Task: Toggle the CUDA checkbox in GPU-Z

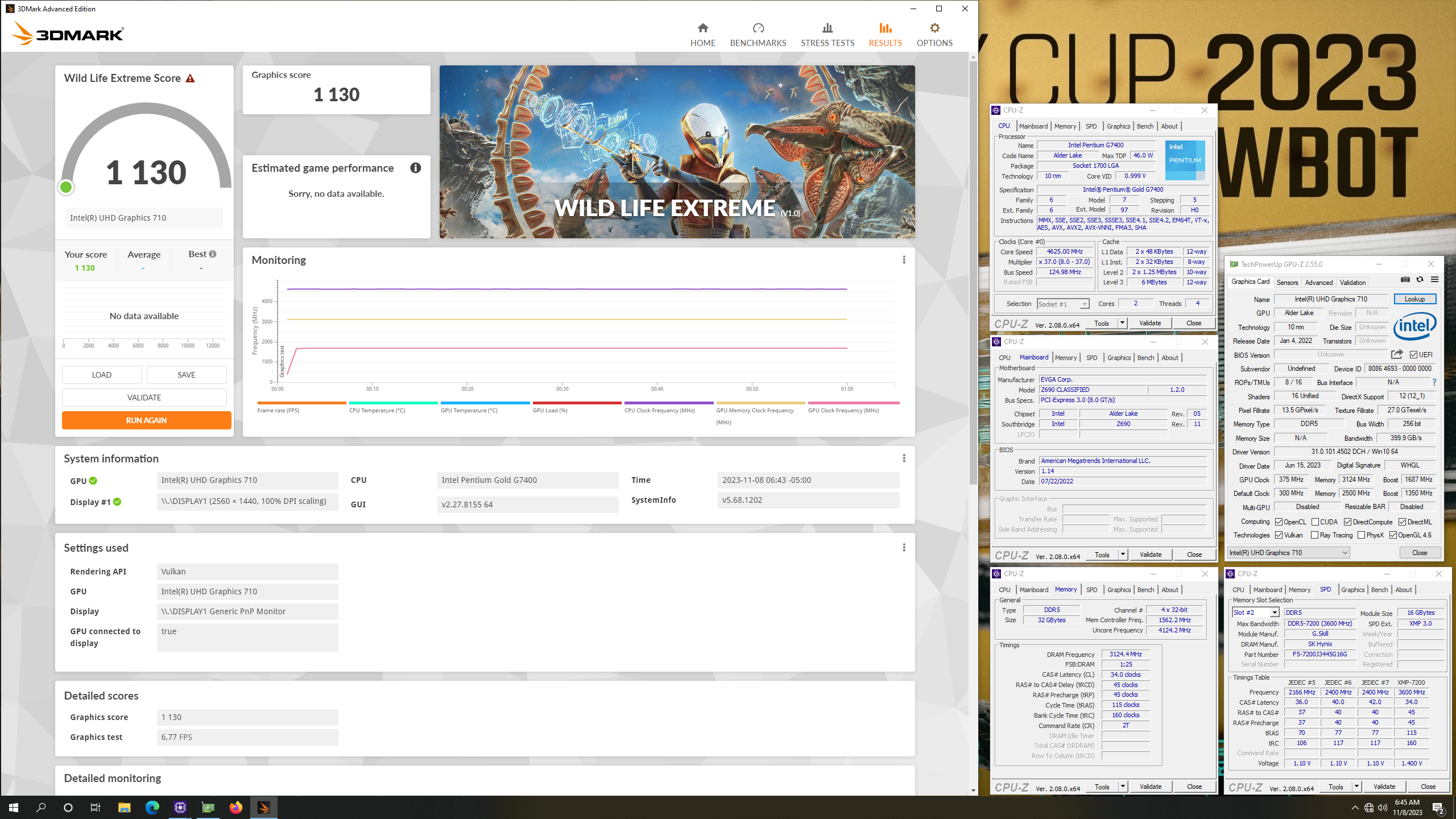Action: [1315, 522]
